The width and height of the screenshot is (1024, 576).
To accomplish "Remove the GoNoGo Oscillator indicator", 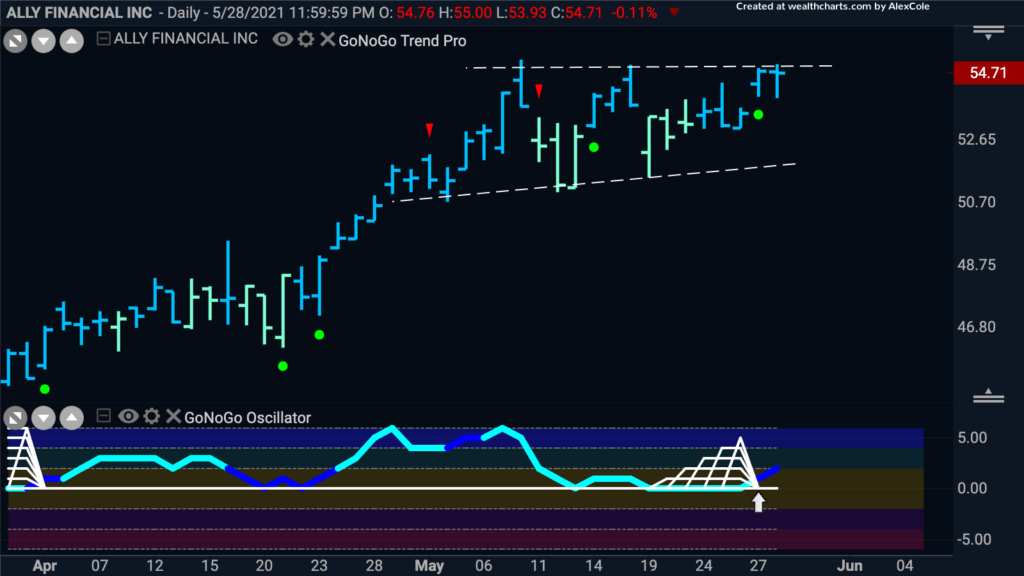I will coord(173,416).
